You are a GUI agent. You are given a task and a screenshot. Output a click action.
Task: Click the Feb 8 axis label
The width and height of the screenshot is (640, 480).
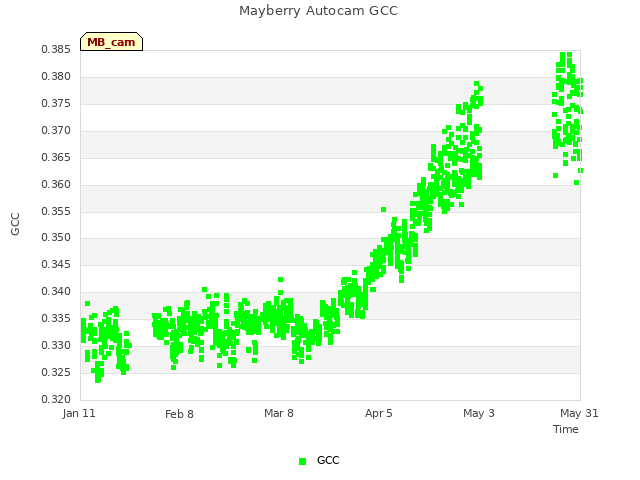179,414
